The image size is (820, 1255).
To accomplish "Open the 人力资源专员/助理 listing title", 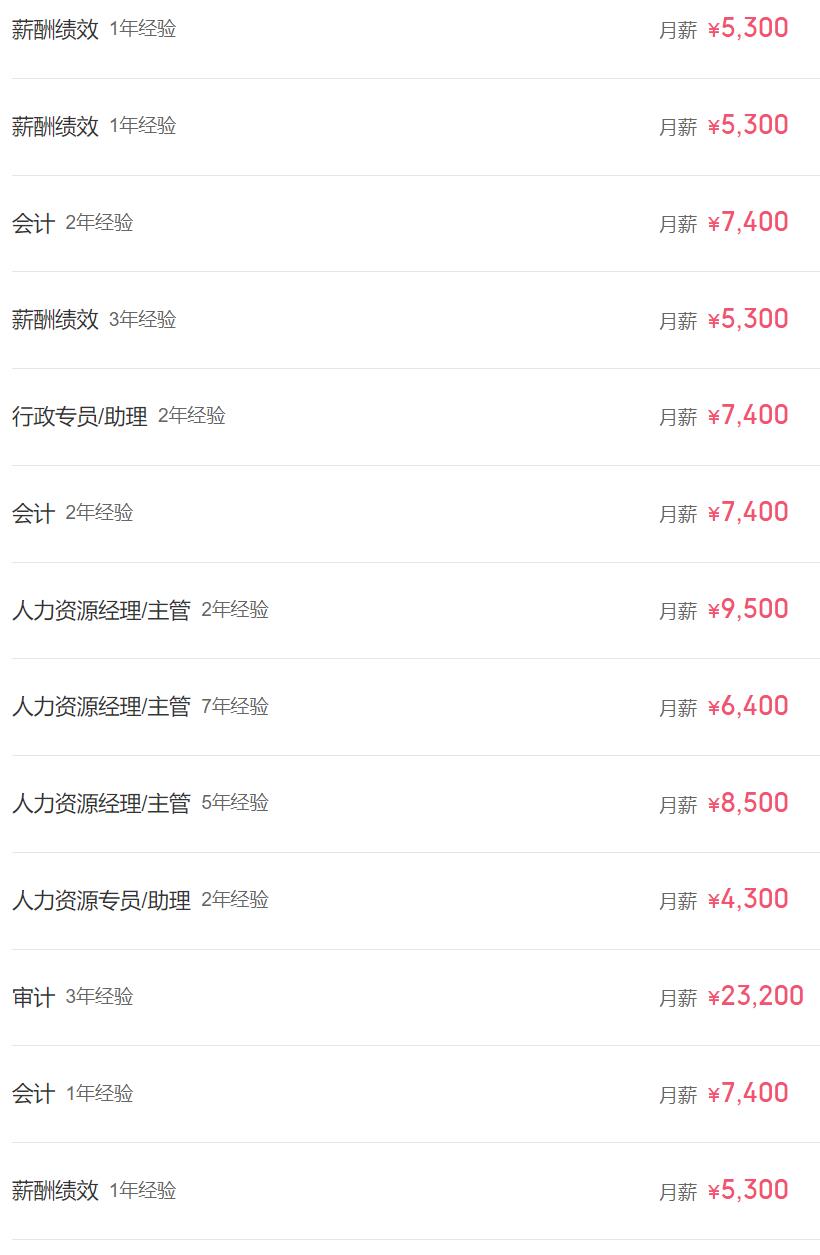I will 101,900.
